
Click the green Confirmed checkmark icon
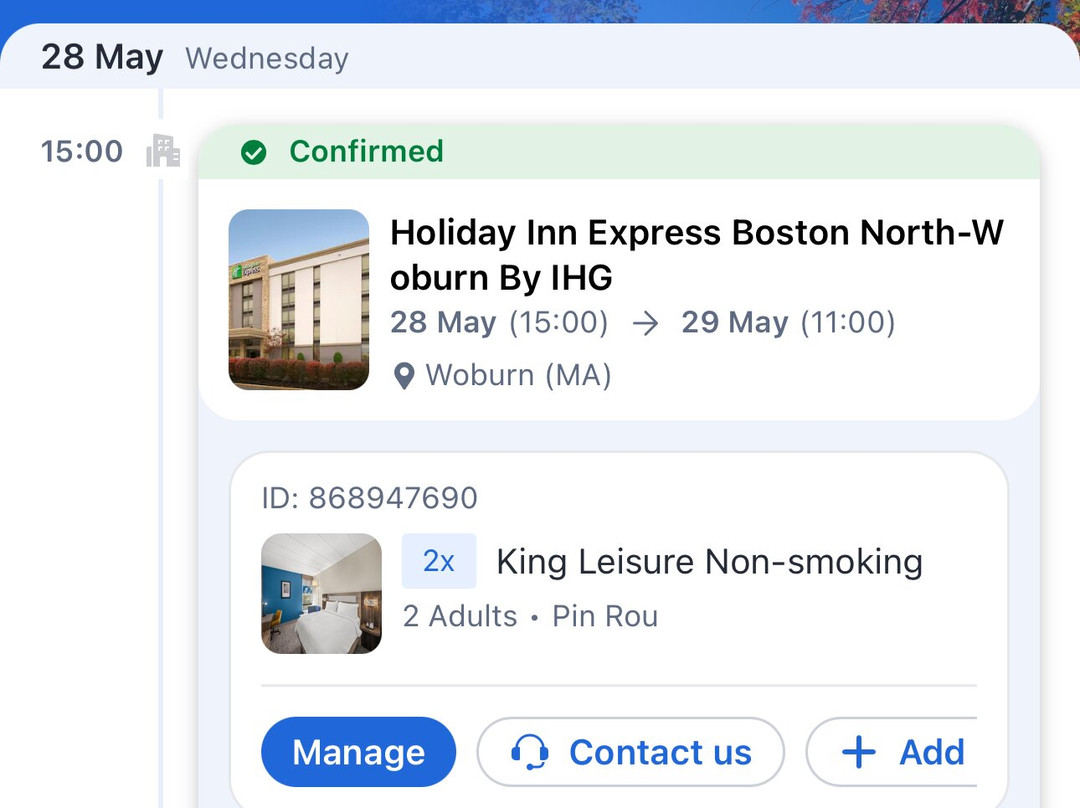tap(254, 152)
